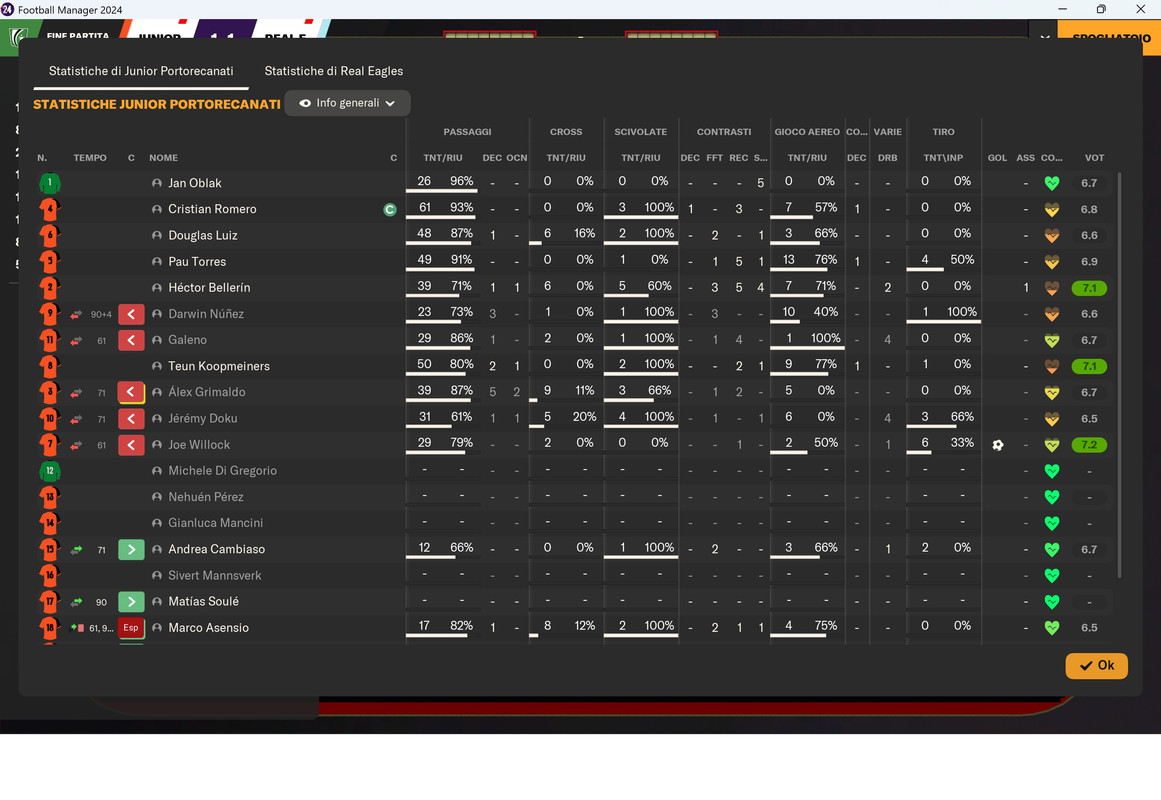
Task: Click Jérémy Doku's red substitution arrow
Action: pos(131,419)
